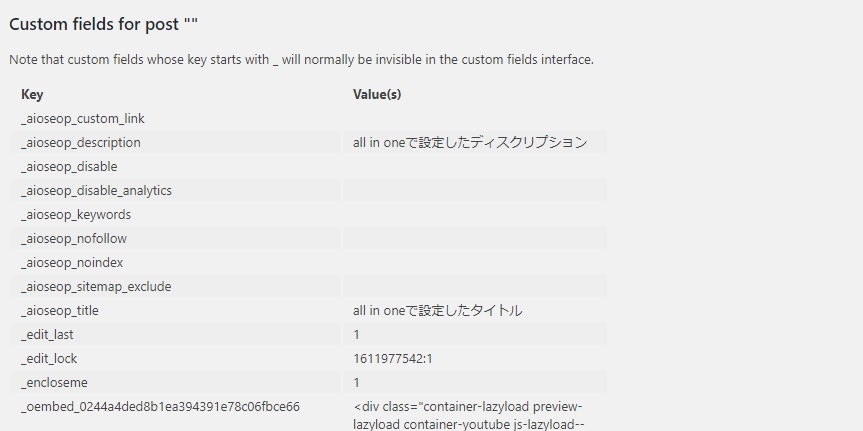The width and height of the screenshot is (863, 431).
Task: Click the _edit_last key
Action: (x=47, y=335)
